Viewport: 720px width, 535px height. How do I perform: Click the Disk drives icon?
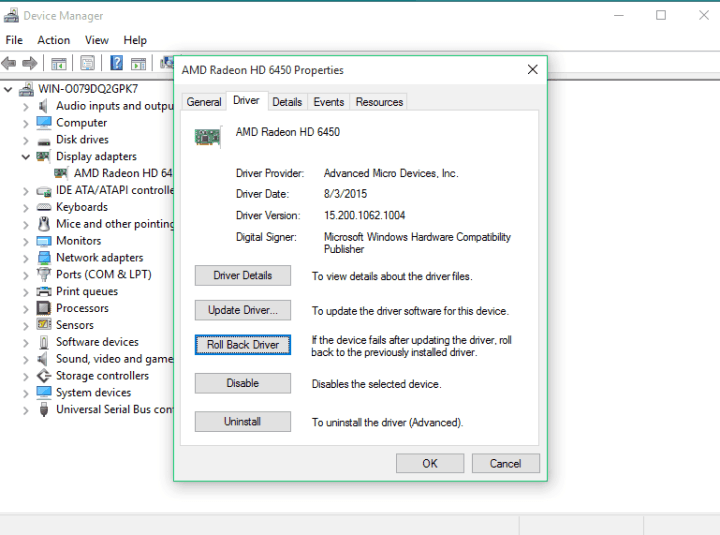point(44,141)
